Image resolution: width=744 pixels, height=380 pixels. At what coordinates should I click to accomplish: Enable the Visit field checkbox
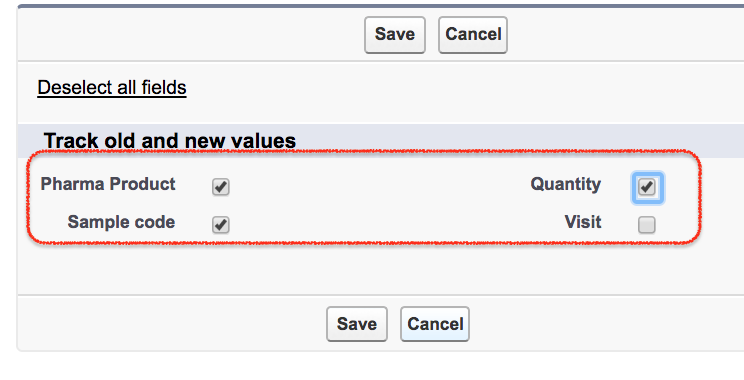[647, 224]
